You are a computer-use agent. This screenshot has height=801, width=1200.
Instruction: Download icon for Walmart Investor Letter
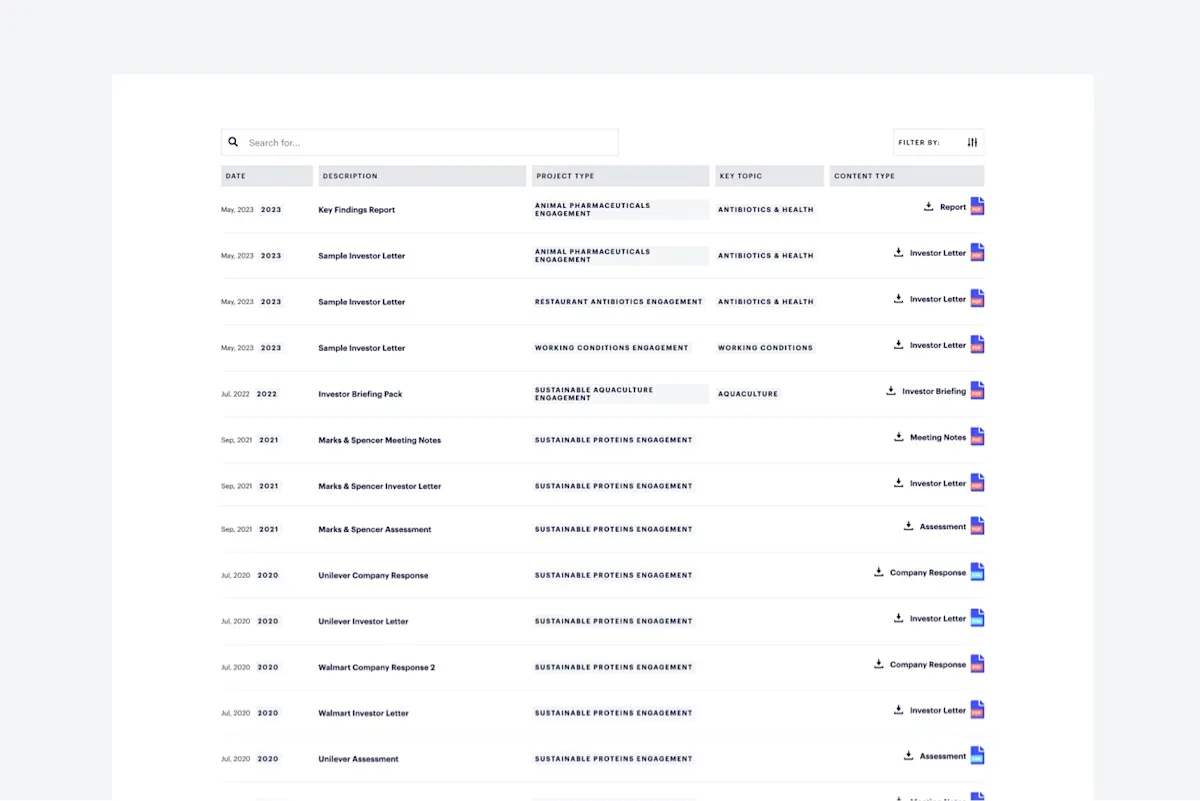click(899, 709)
